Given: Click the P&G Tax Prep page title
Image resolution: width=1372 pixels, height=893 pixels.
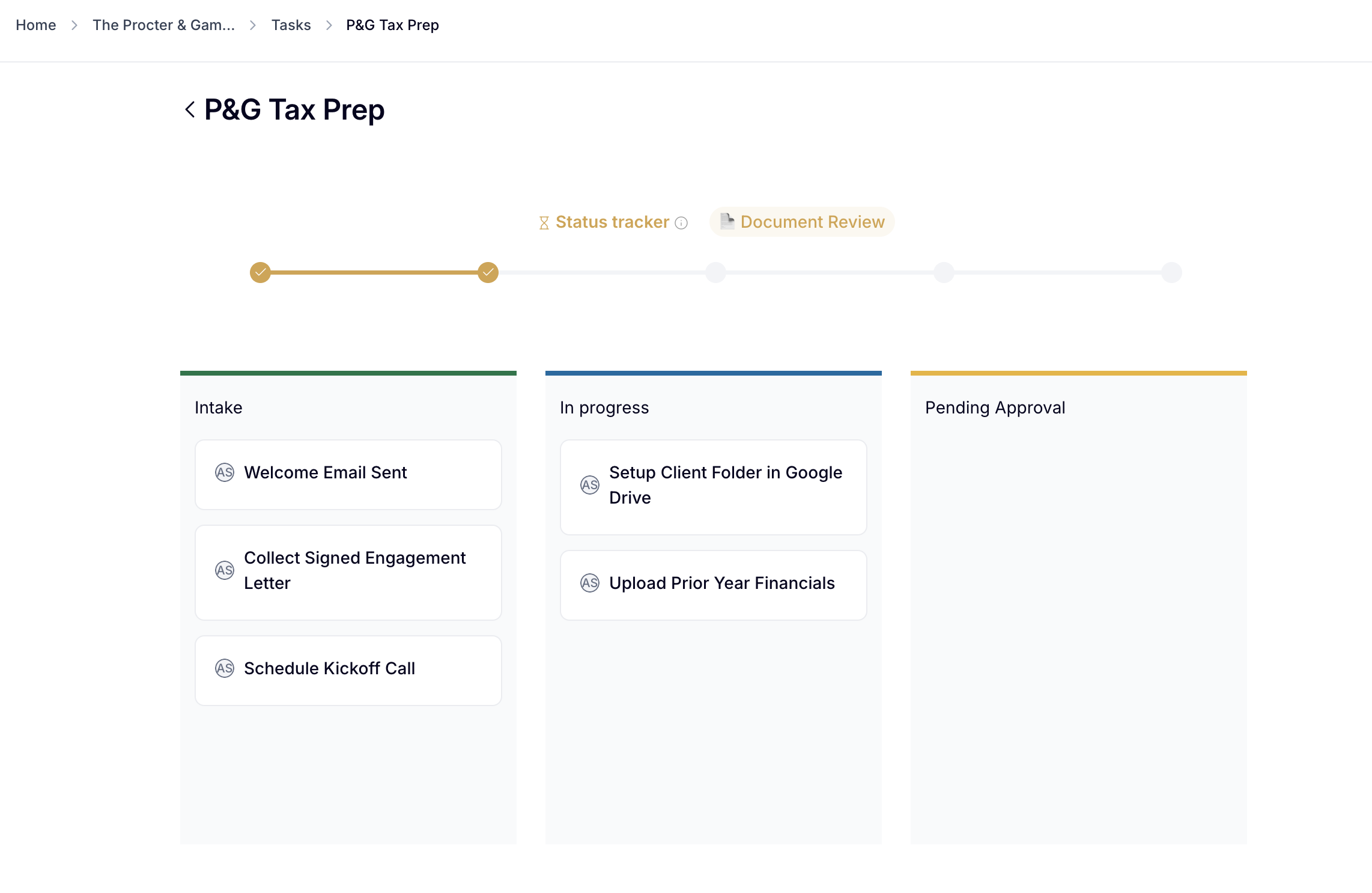Looking at the screenshot, I should coord(294,110).
